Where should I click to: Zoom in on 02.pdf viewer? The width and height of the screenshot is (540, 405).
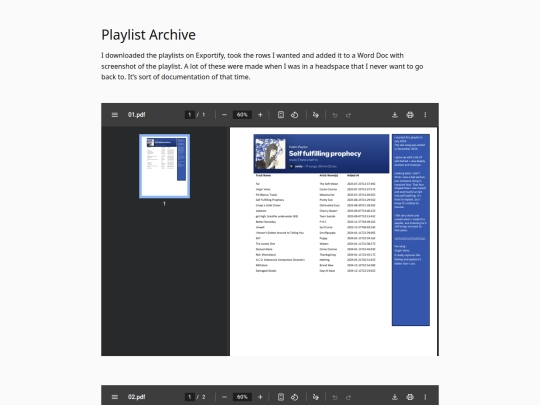pos(260,397)
